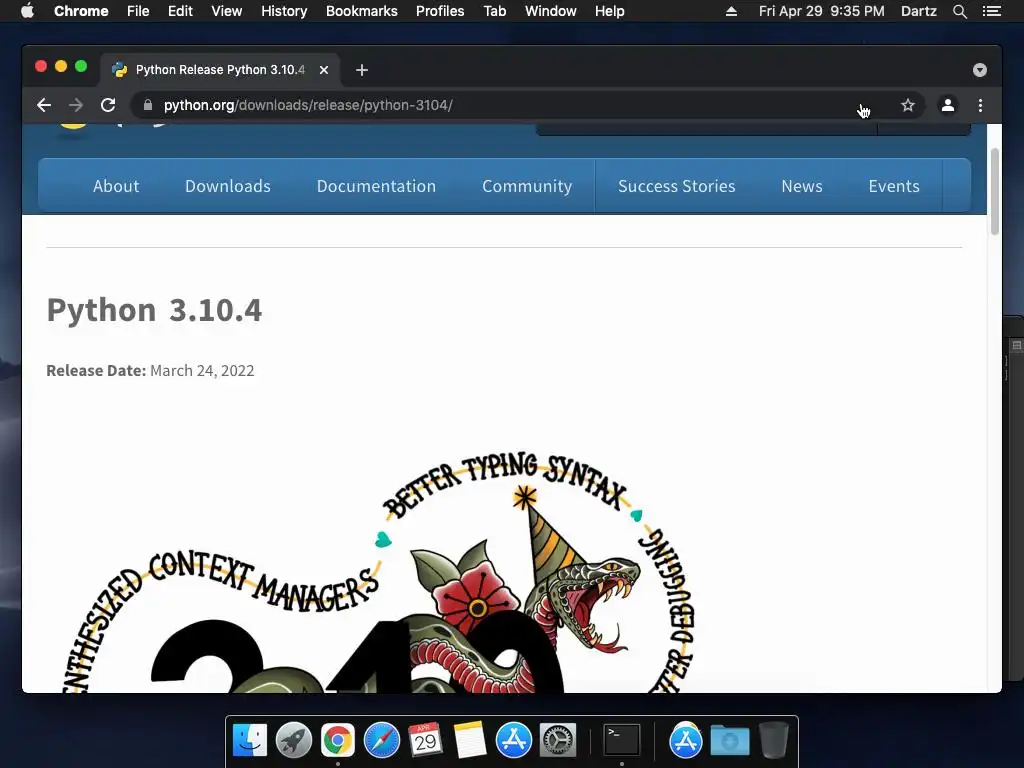The image size is (1024, 768).
Task: Open the Window menu
Action: [x=551, y=11]
